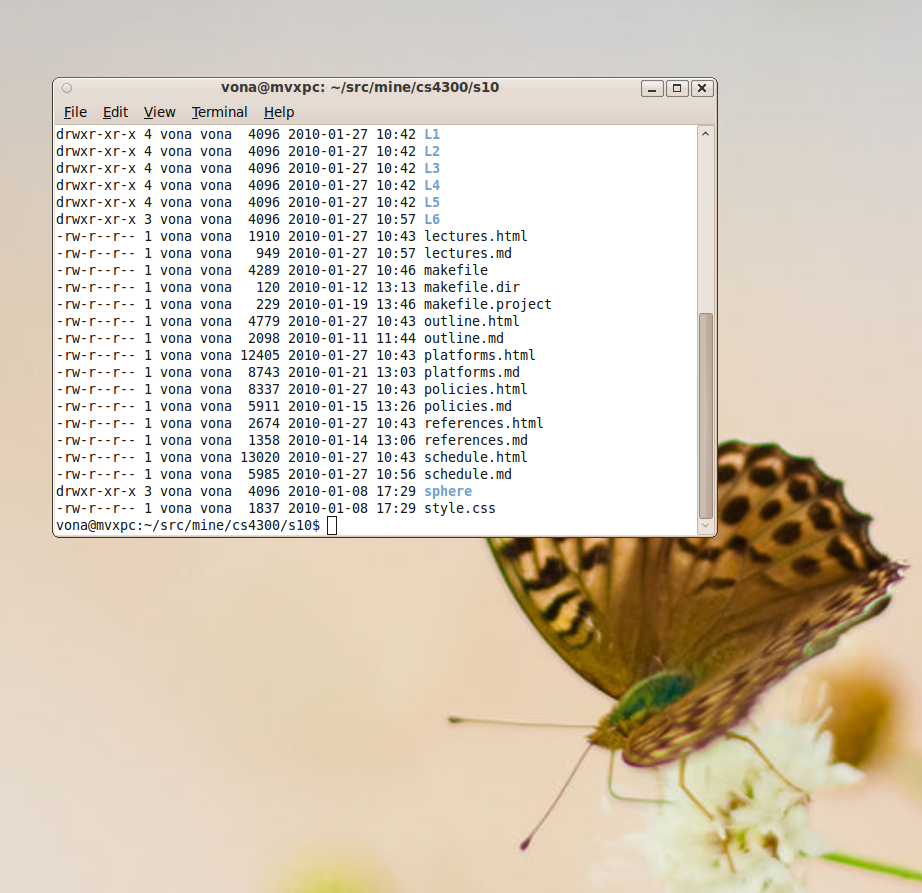This screenshot has width=922, height=893.
Task: Maximize the terminal window
Action: [677, 88]
